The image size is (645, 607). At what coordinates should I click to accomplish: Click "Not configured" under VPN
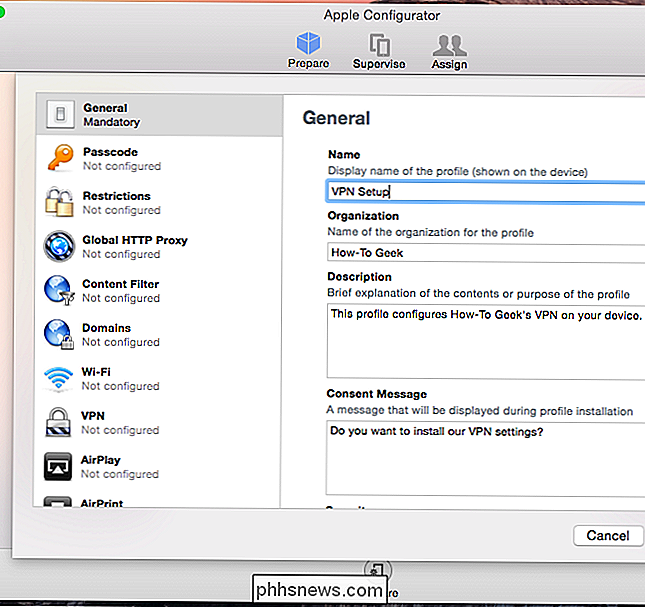click(x=120, y=431)
